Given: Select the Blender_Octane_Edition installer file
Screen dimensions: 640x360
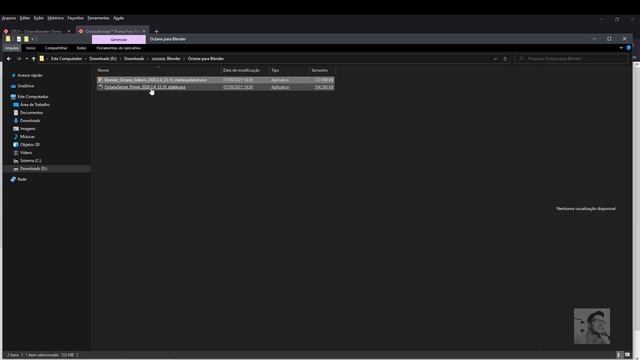Looking at the screenshot, I should click(216, 80).
